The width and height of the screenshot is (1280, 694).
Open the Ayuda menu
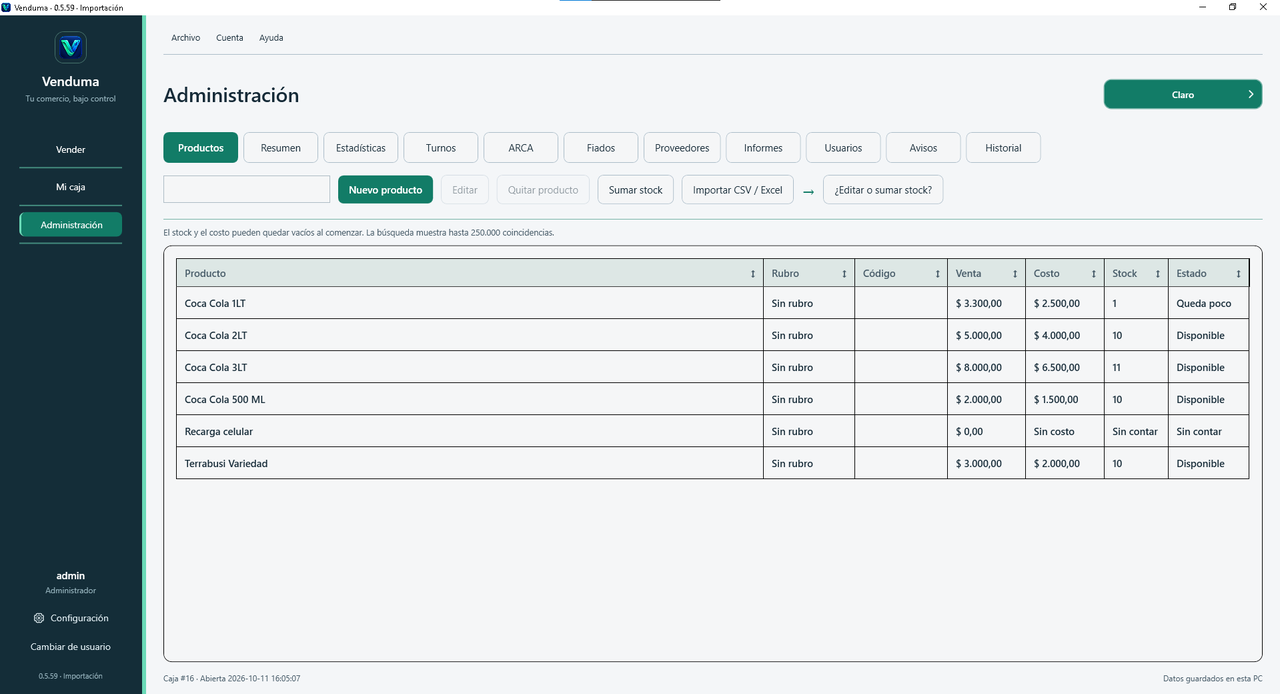271,38
